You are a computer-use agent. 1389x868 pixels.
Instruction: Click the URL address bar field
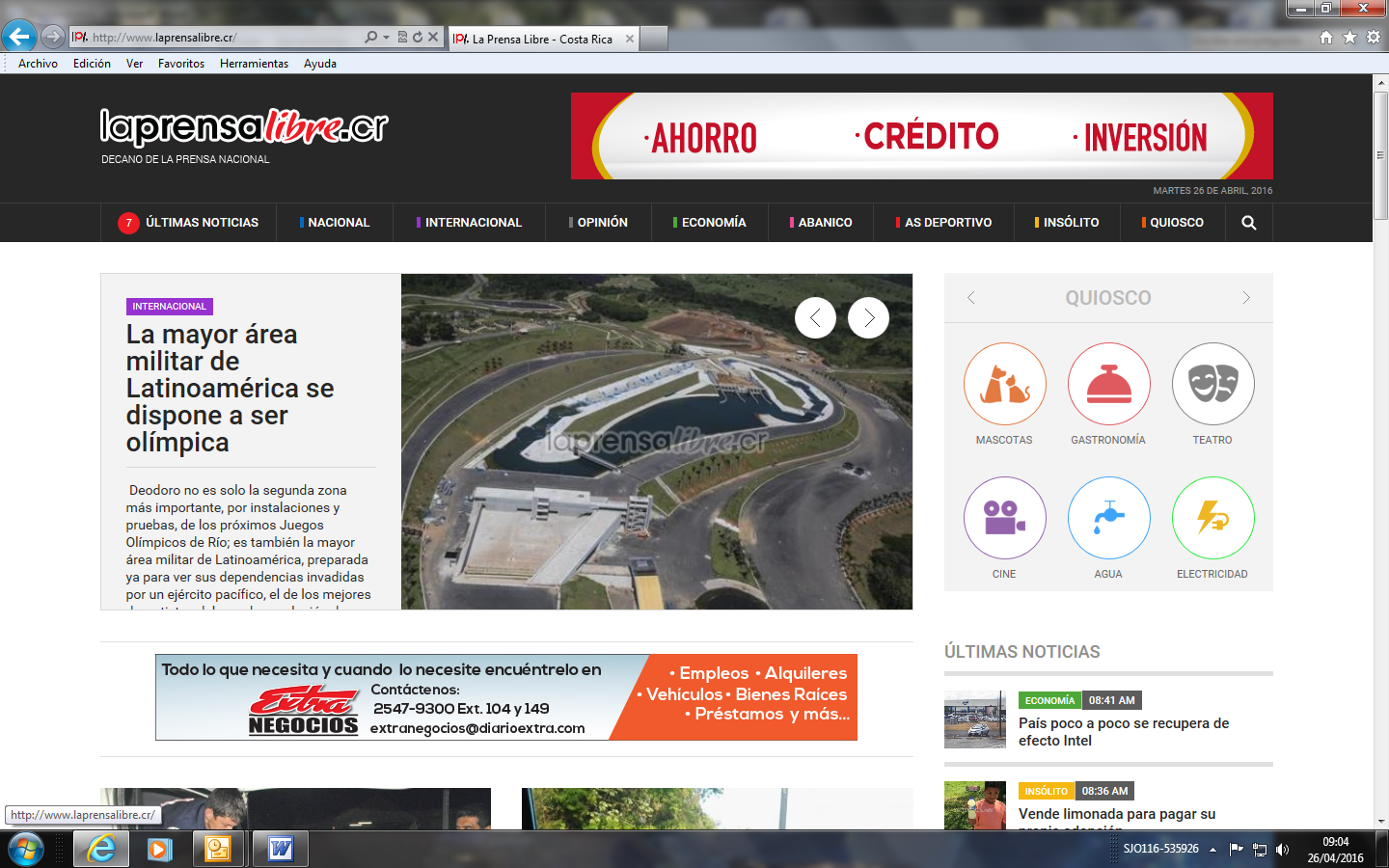pyautogui.click(x=222, y=38)
